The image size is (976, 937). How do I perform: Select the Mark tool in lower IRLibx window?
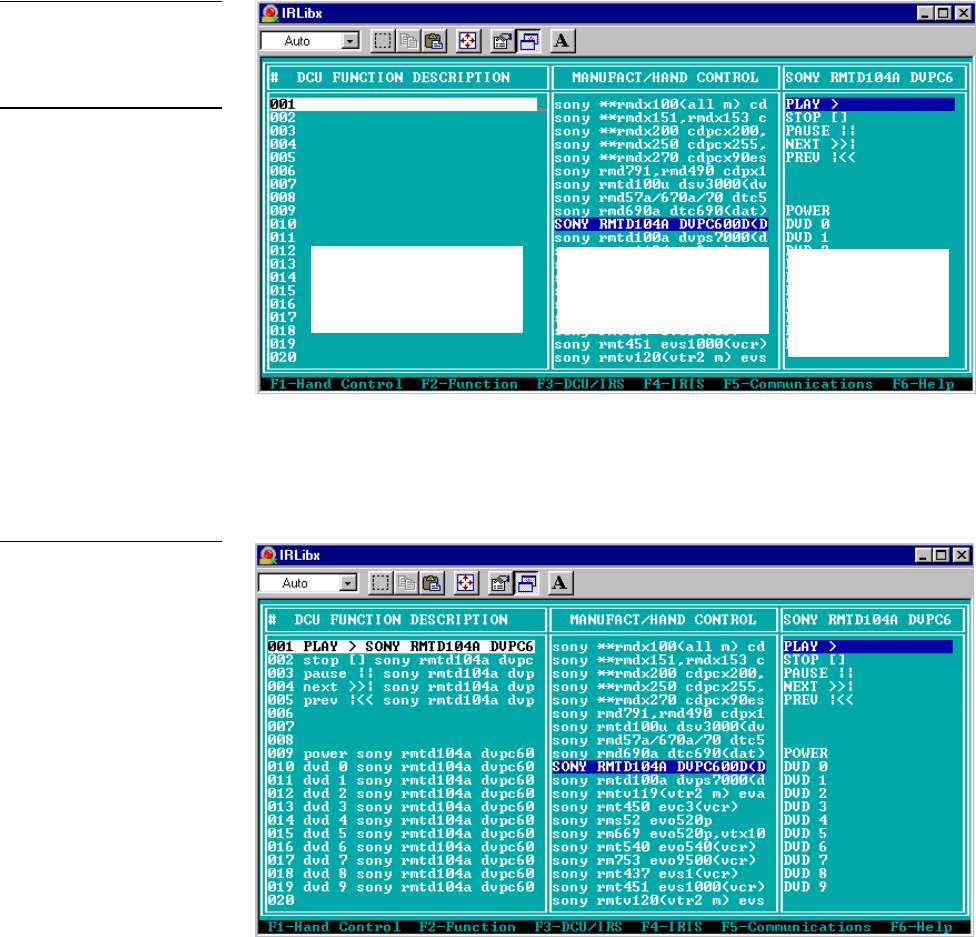click(x=380, y=583)
